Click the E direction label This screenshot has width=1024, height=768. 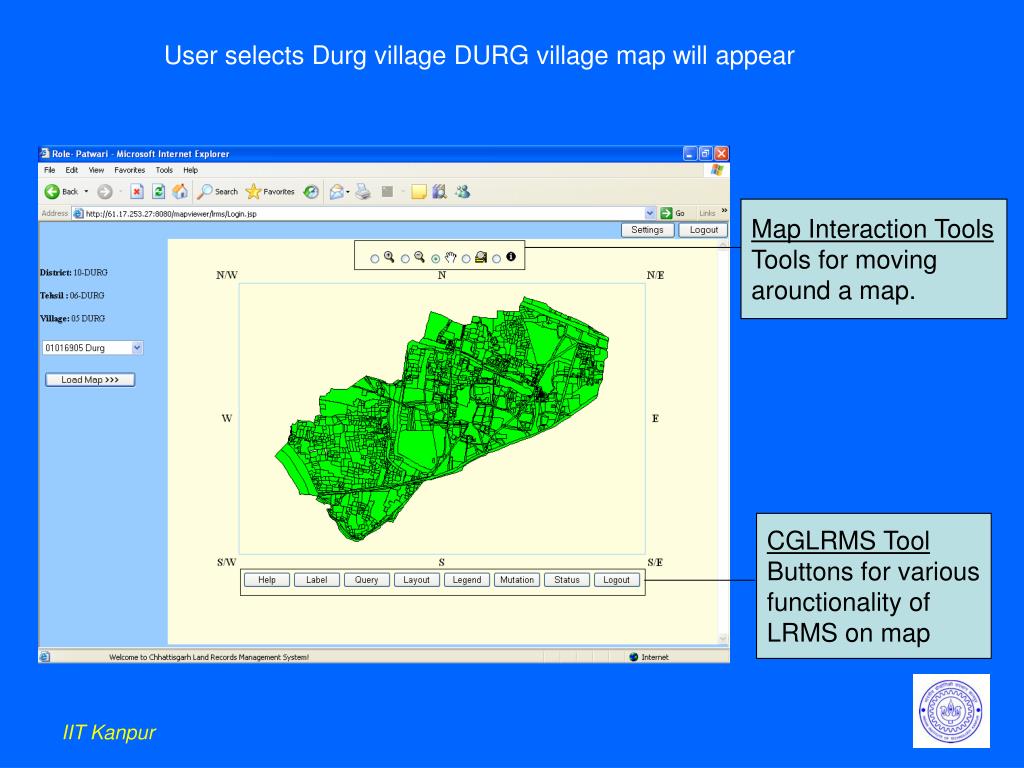point(655,419)
